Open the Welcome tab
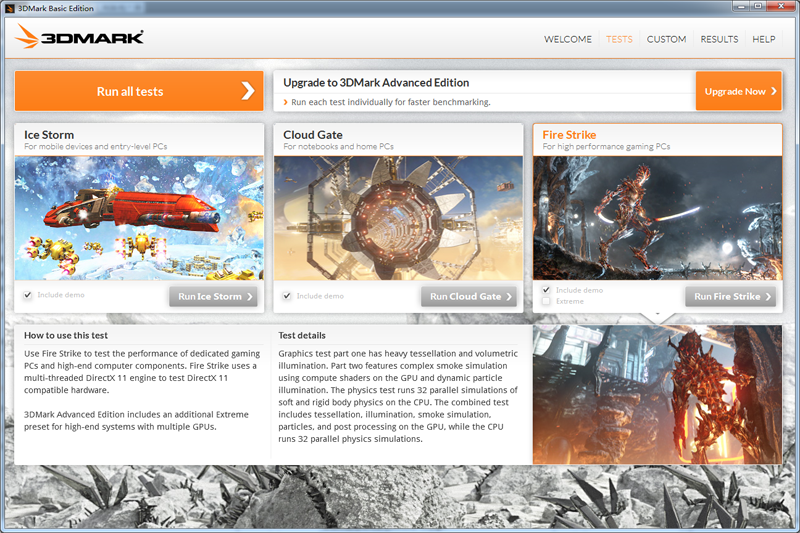The height and width of the screenshot is (533, 800). (x=568, y=40)
